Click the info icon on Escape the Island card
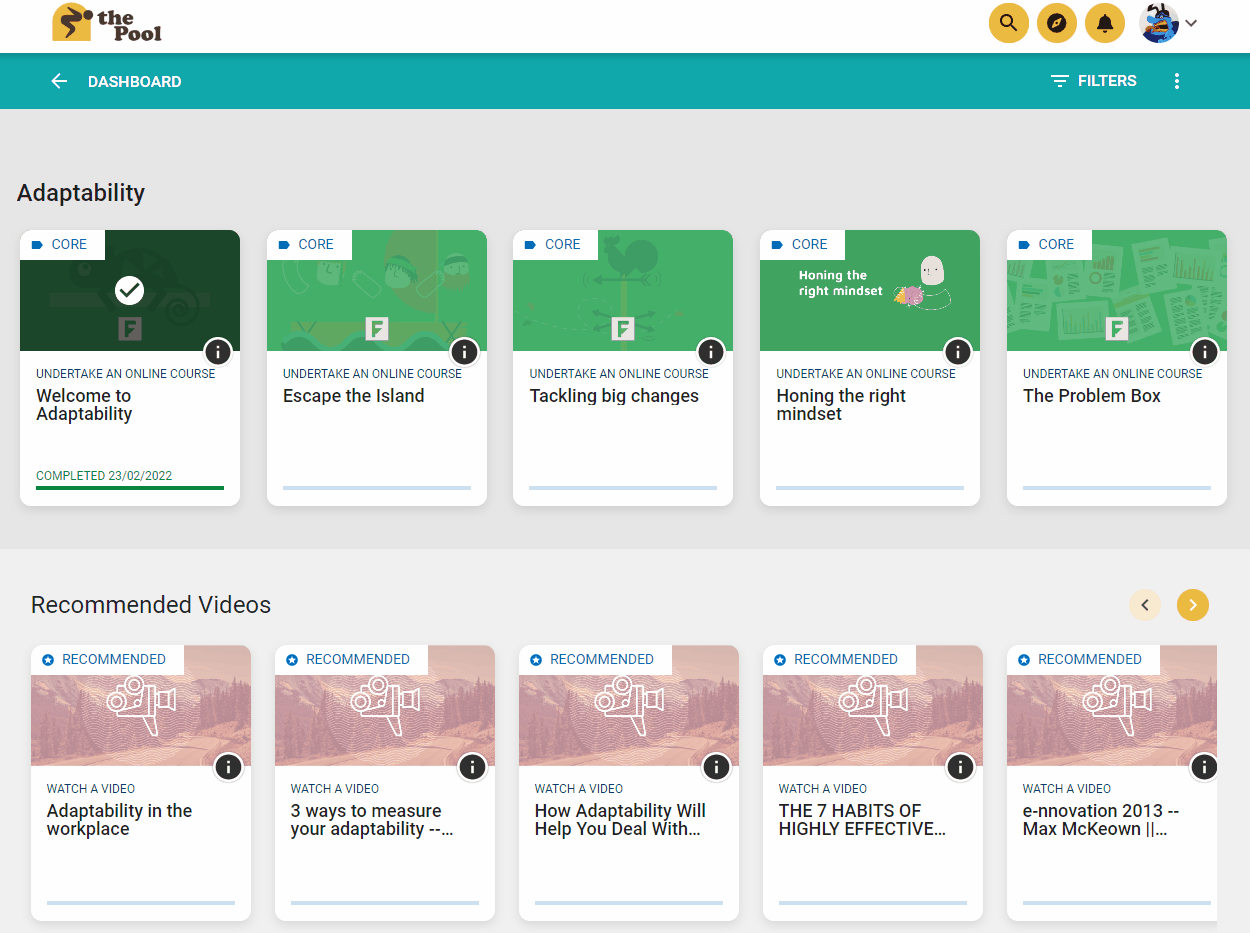 point(464,352)
